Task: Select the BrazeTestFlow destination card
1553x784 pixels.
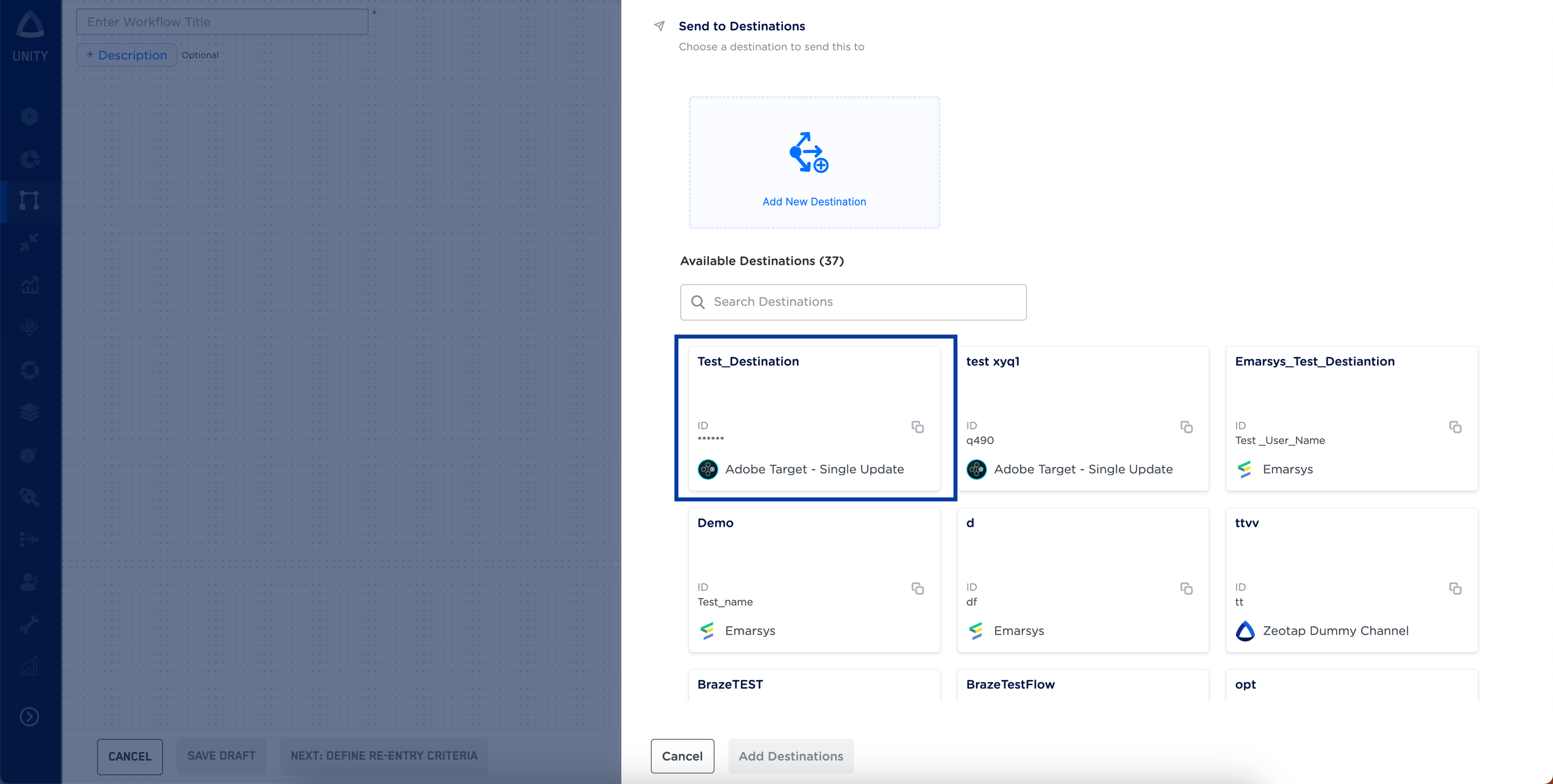Action: point(1082,685)
